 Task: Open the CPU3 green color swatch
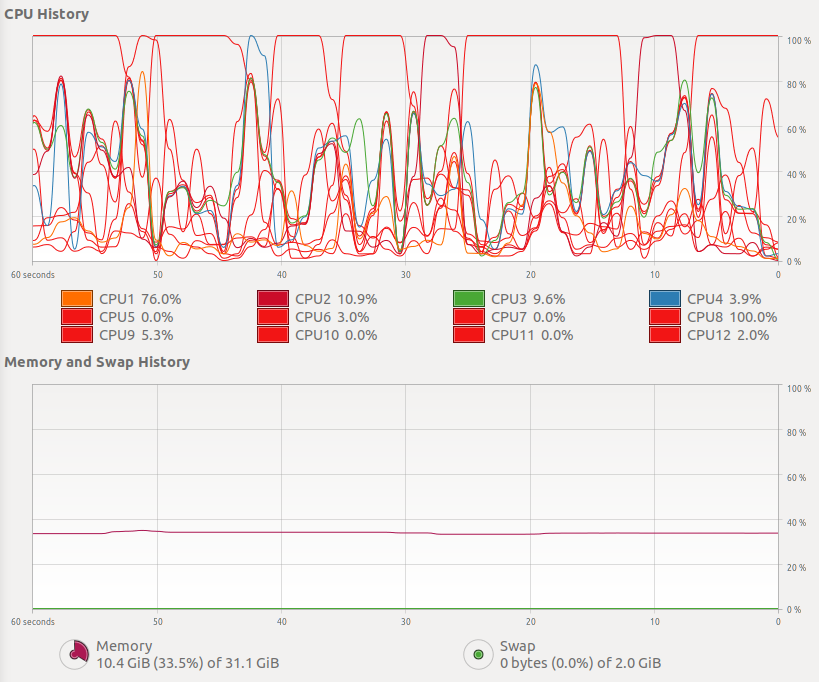click(x=469, y=299)
